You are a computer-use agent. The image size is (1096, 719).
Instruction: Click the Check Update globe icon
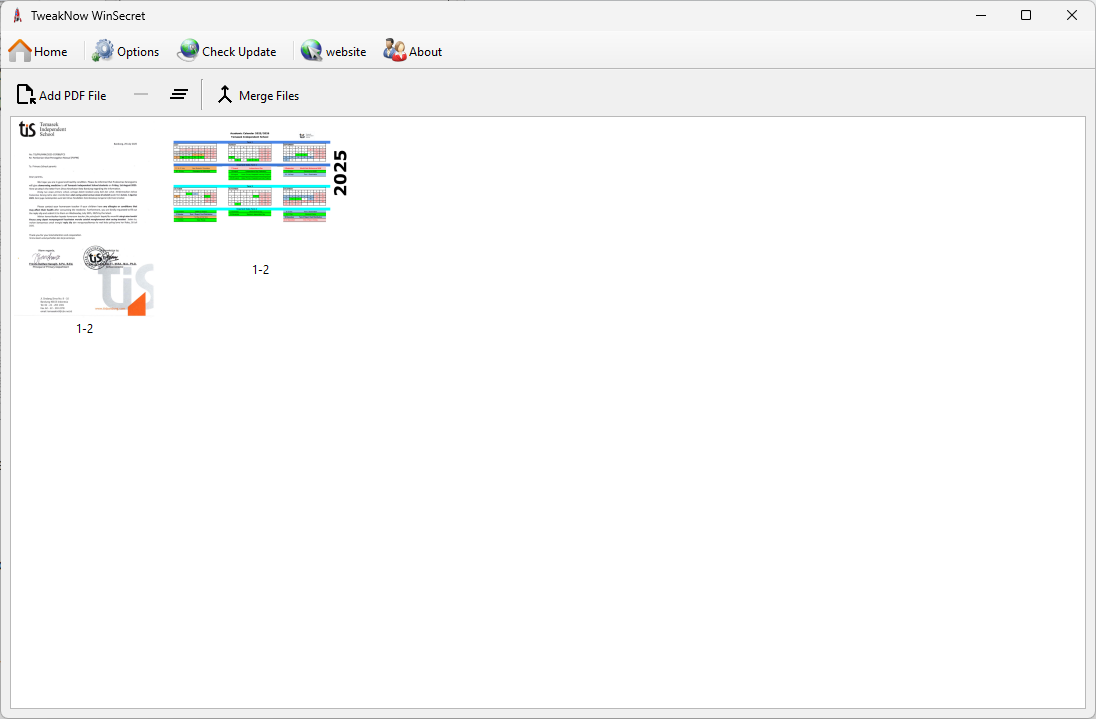(x=188, y=51)
